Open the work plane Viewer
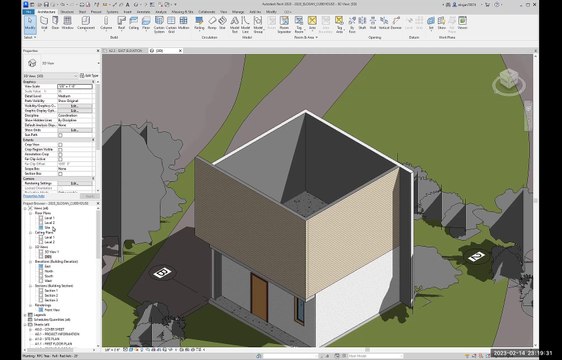 (462, 23)
